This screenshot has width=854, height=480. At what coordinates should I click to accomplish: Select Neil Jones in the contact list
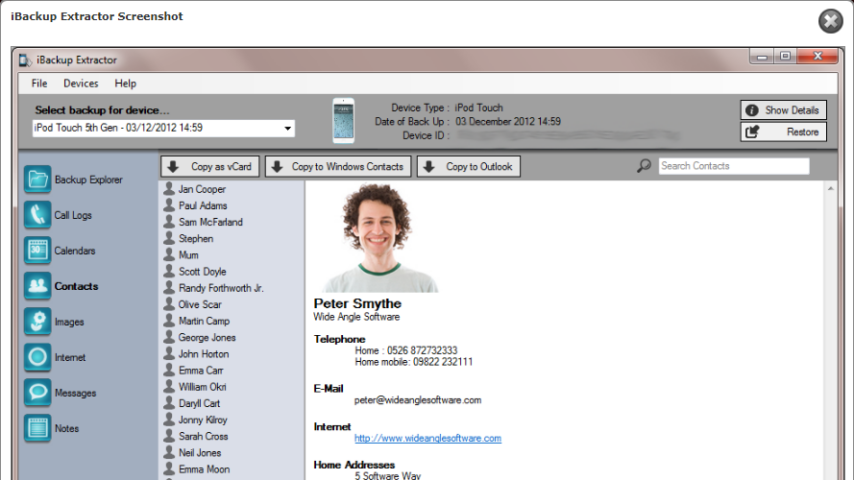(x=200, y=452)
